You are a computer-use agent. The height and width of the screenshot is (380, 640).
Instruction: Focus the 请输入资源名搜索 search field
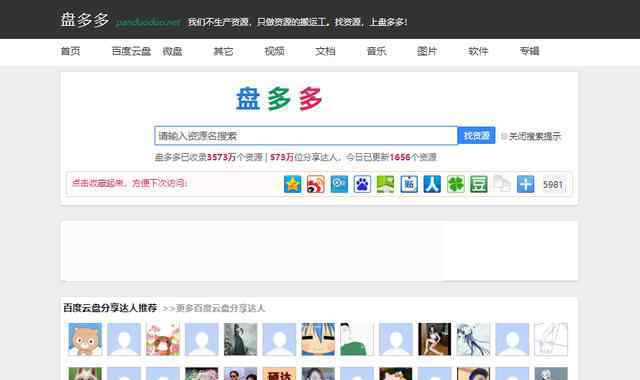coord(306,136)
